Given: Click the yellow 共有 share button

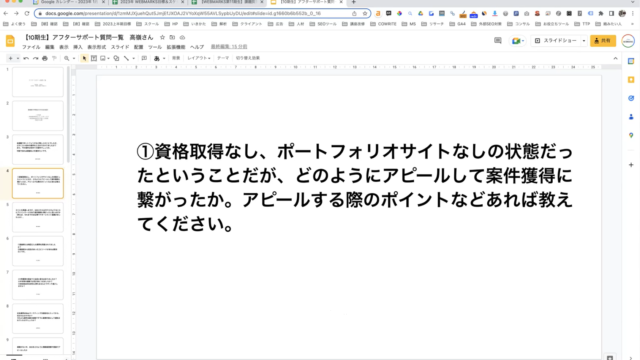Looking at the screenshot, I should coord(603,41).
